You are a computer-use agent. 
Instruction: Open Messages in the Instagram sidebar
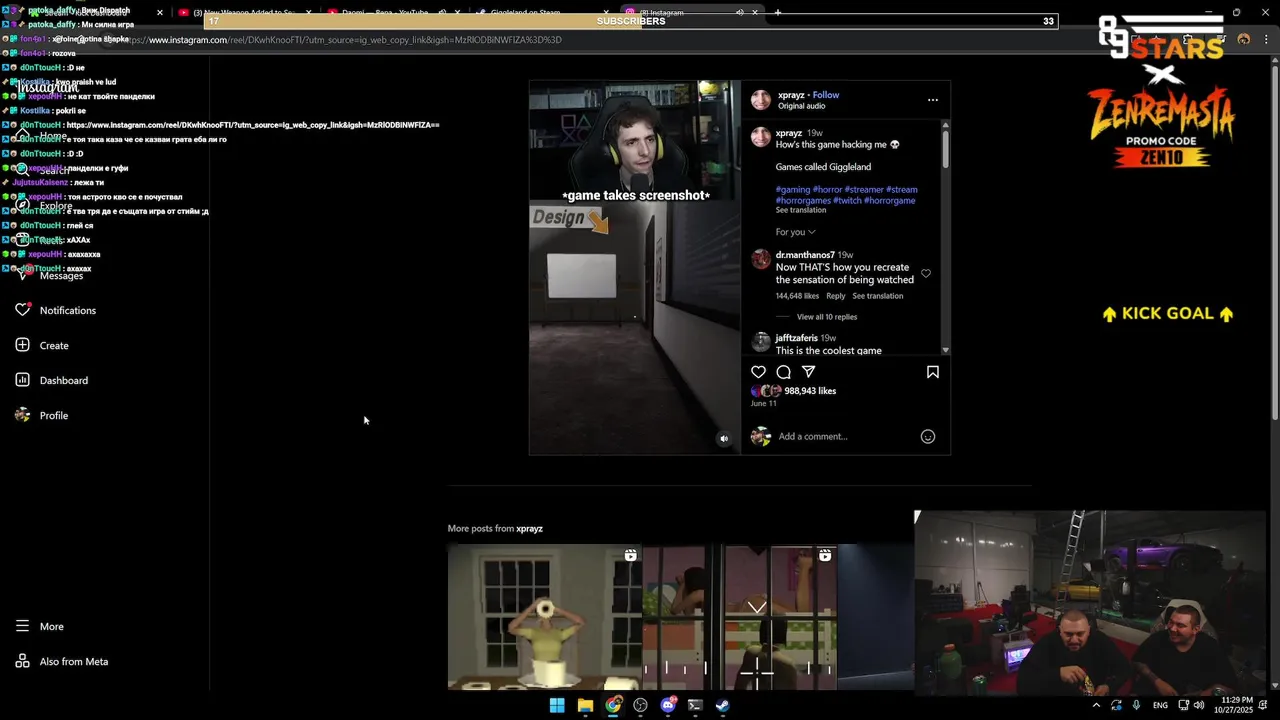point(49,275)
